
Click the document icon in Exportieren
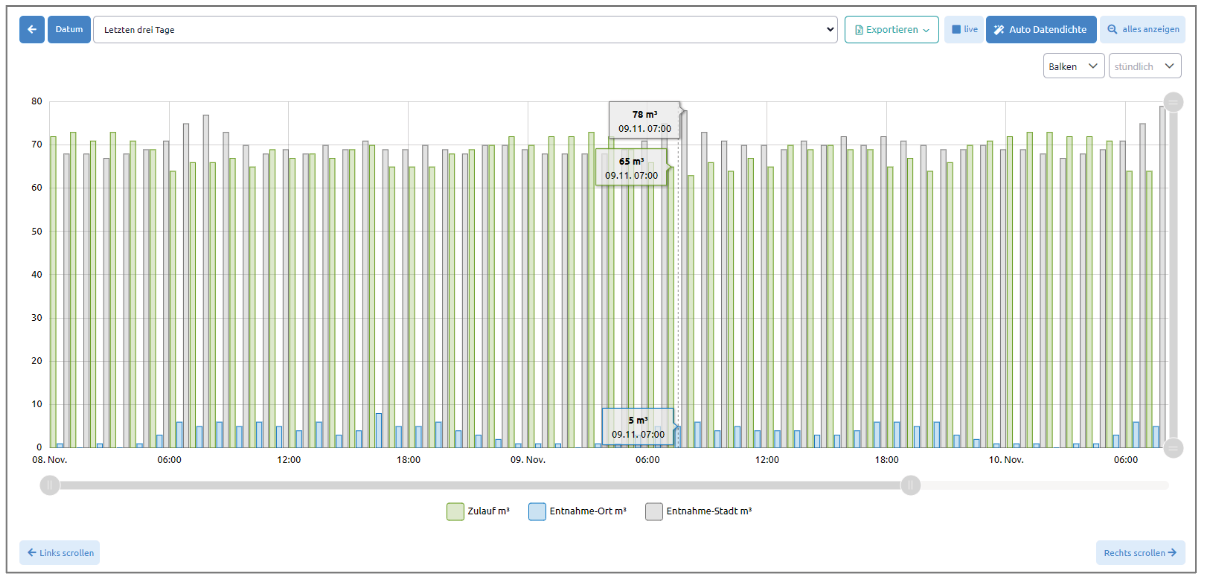click(x=859, y=30)
